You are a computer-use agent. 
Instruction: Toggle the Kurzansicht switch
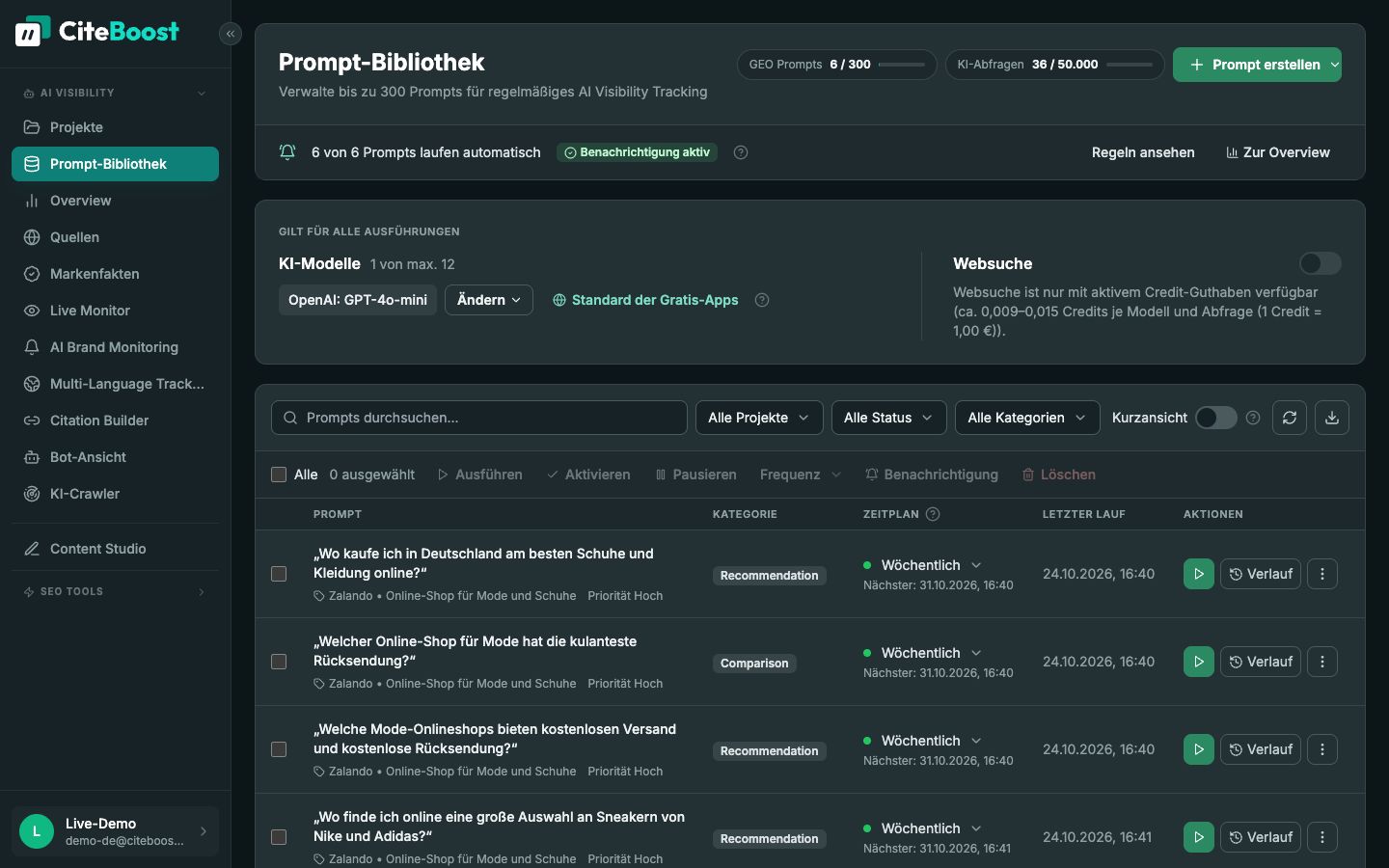(x=1216, y=418)
